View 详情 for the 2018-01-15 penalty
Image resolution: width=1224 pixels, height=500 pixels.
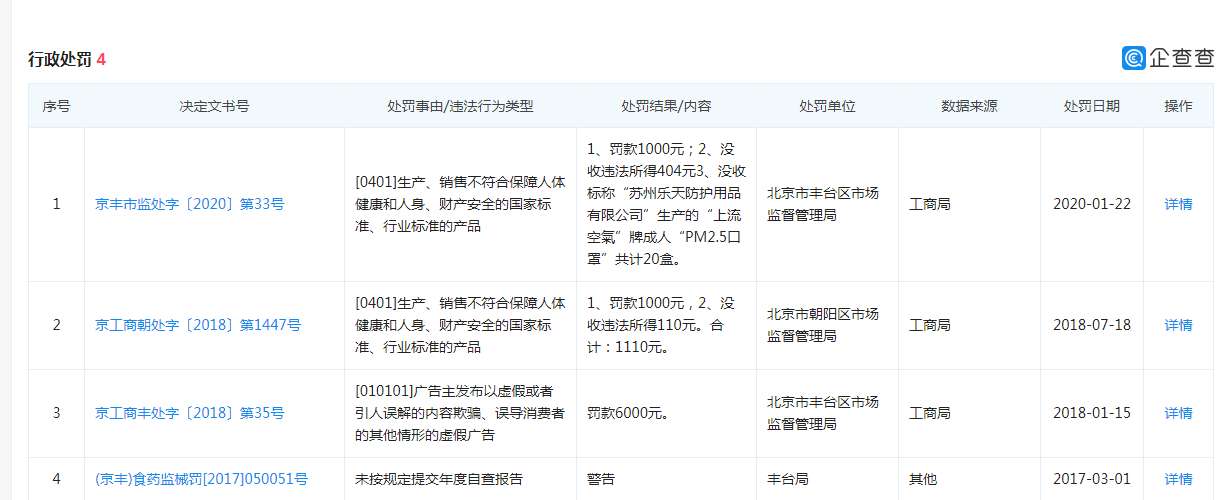[x=1178, y=413]
